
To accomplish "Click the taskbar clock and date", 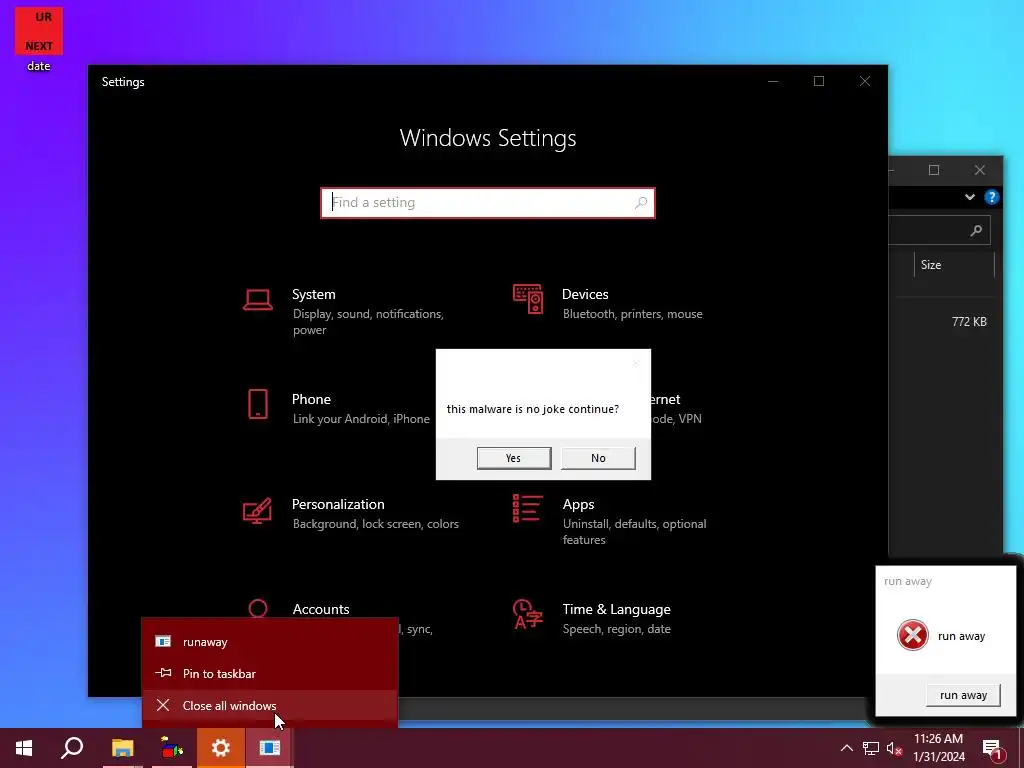I will click(x=938, y=748).
